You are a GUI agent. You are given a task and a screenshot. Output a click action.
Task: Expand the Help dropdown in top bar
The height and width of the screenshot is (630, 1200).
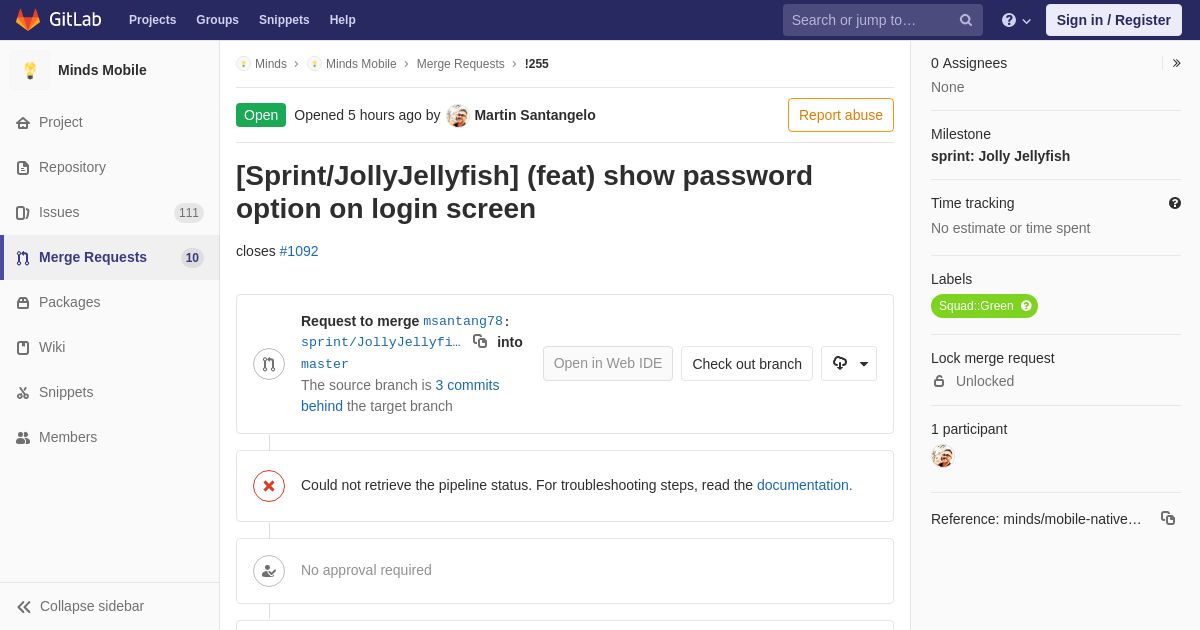point(1016,20)
